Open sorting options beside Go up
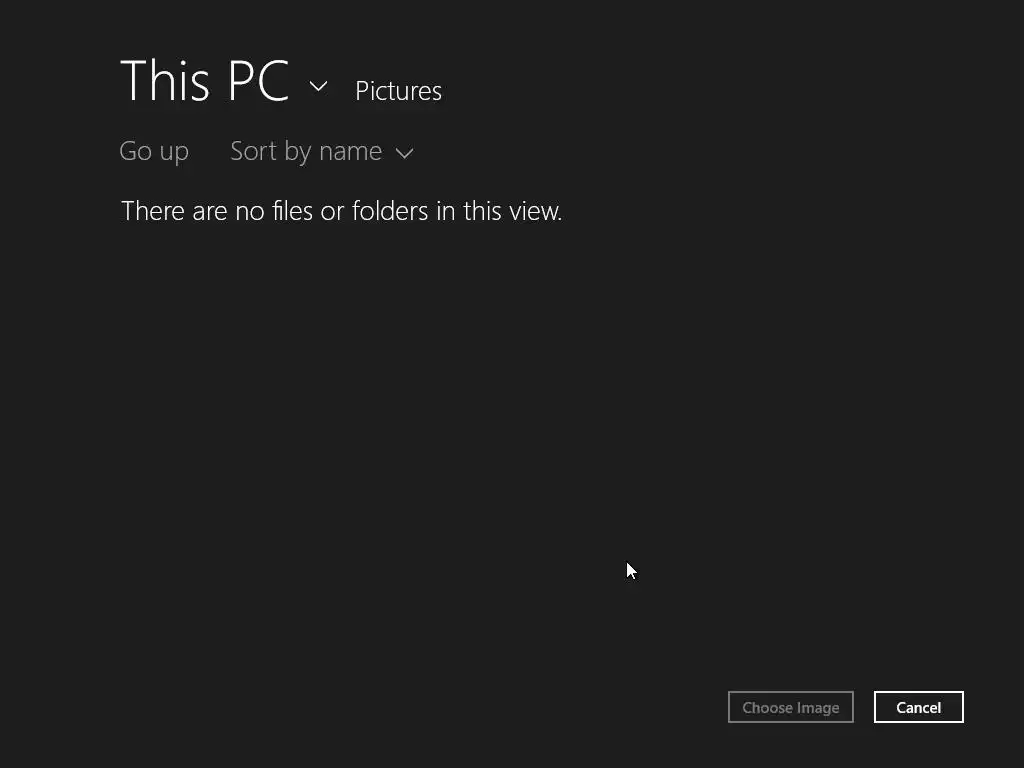1024x768 pixels. pos(320,151)
